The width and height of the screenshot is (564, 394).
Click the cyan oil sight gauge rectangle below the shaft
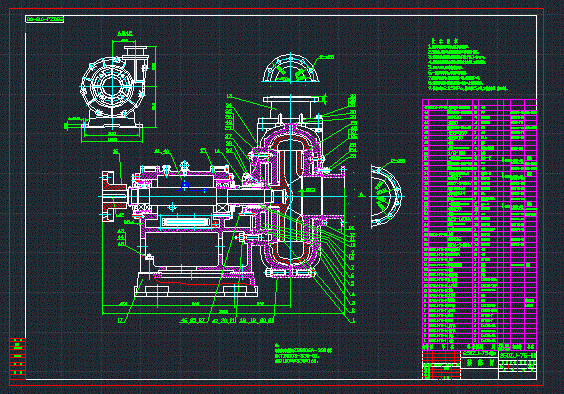tap(186, 222)
